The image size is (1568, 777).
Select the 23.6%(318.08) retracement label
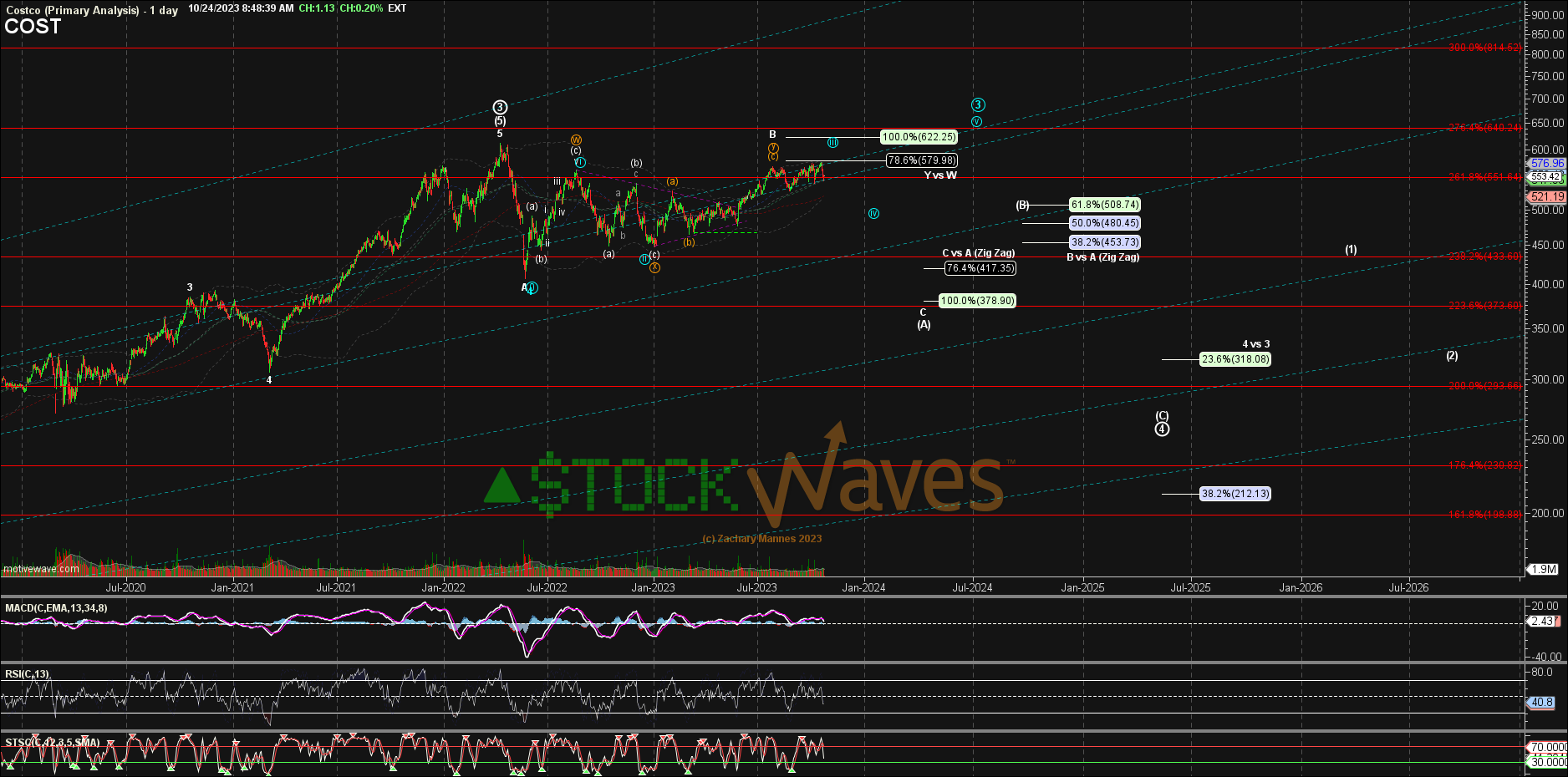pyautogui.click(x=1235, y=359)
